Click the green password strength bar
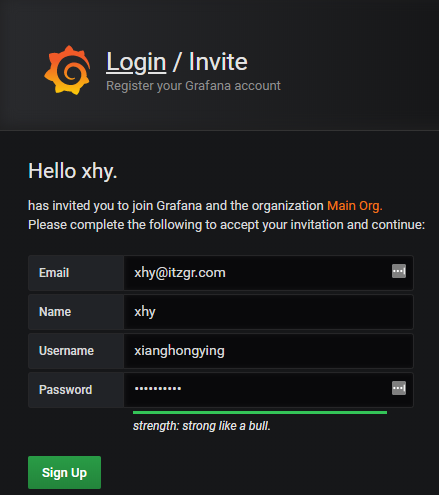Screen dimensions: 439x495 [x=260, y=413]
